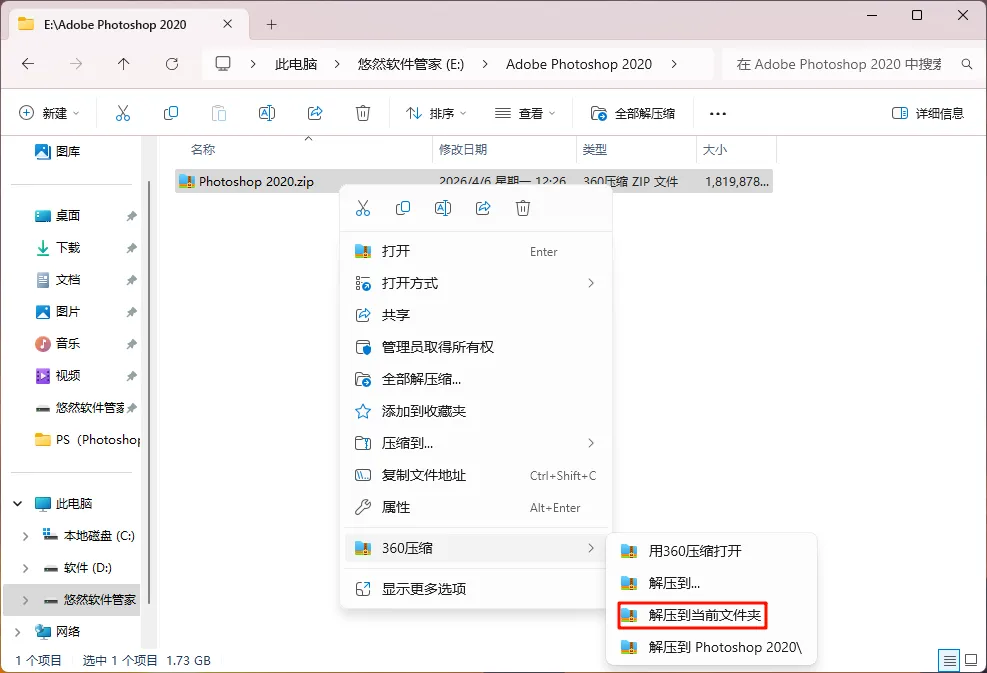Click the Delete trash icon in the toolbar
The height and width of the screenshot is (673, 987).
[363, 113]
